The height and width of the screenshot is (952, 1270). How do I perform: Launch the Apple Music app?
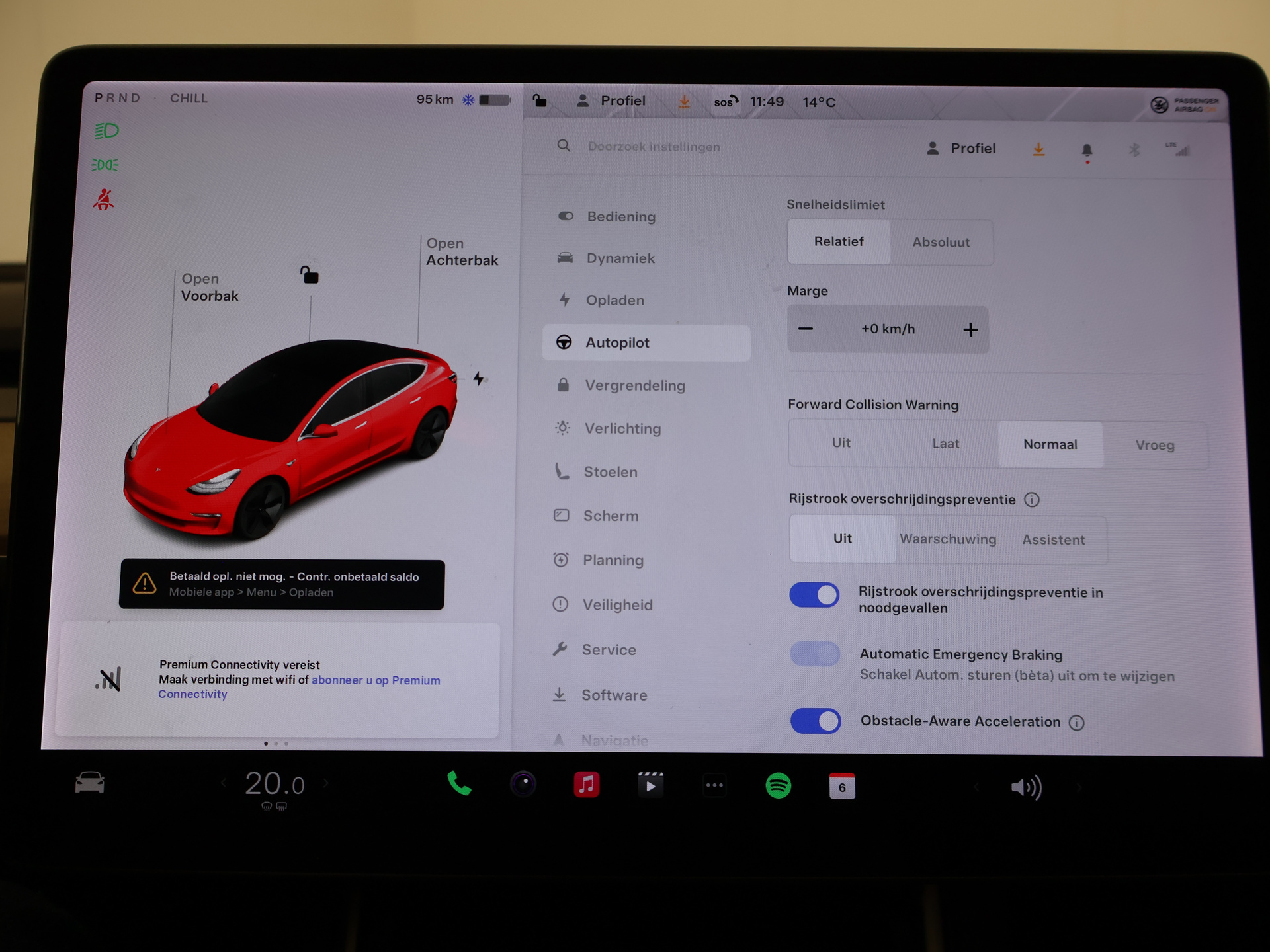pos(586,785)
